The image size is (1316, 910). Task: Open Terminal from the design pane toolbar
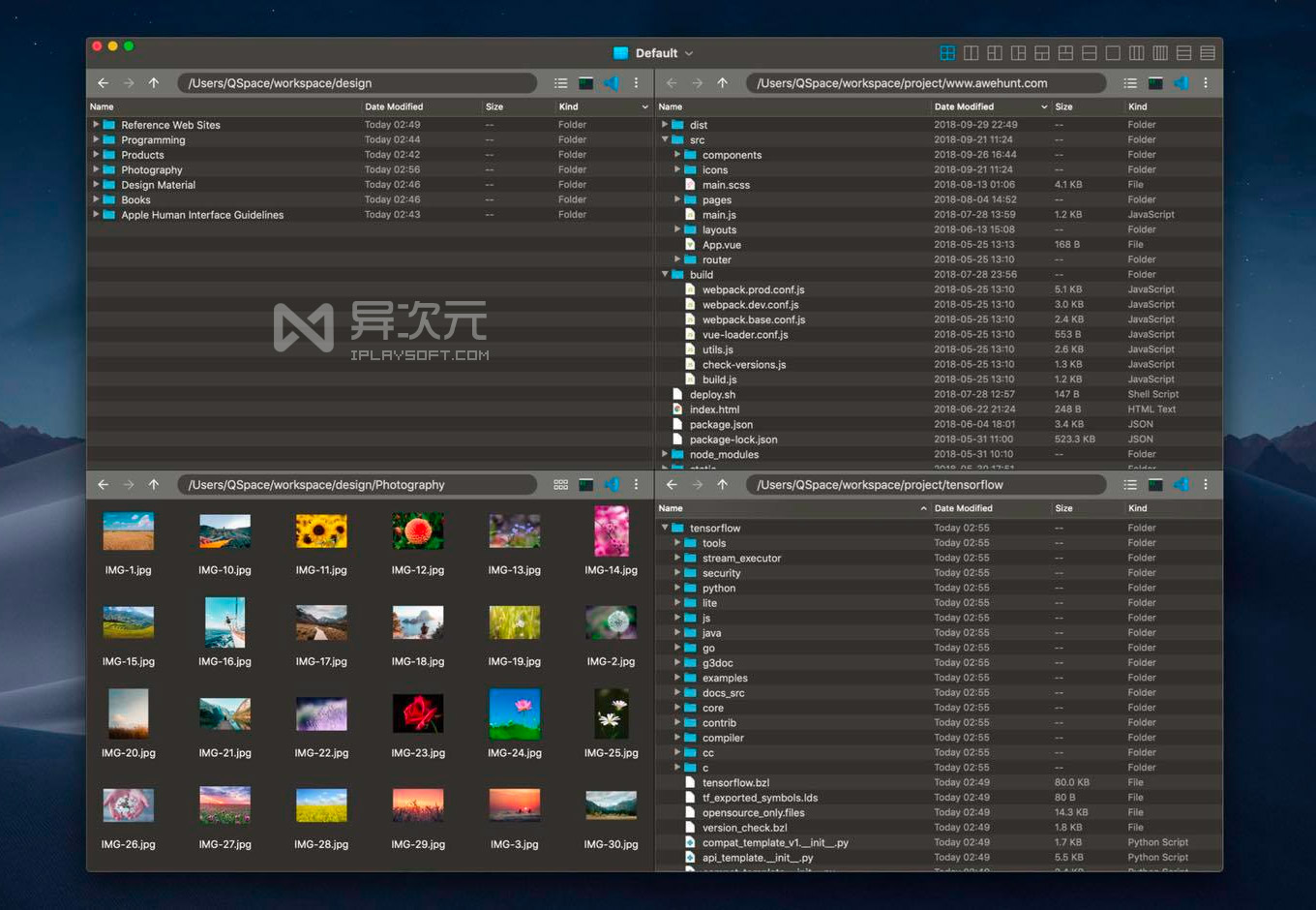click(x=586, y=83)
